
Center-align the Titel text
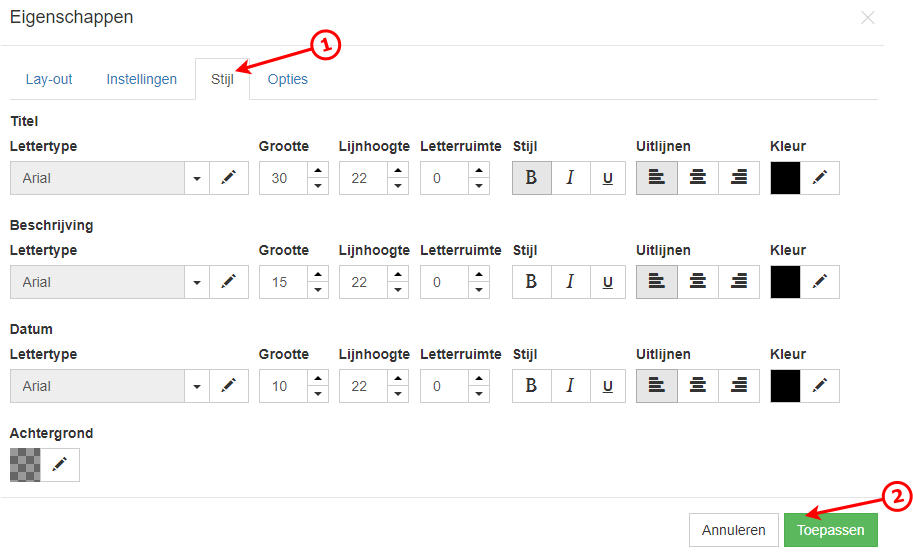pyautogui.click(x=698, y=178)
